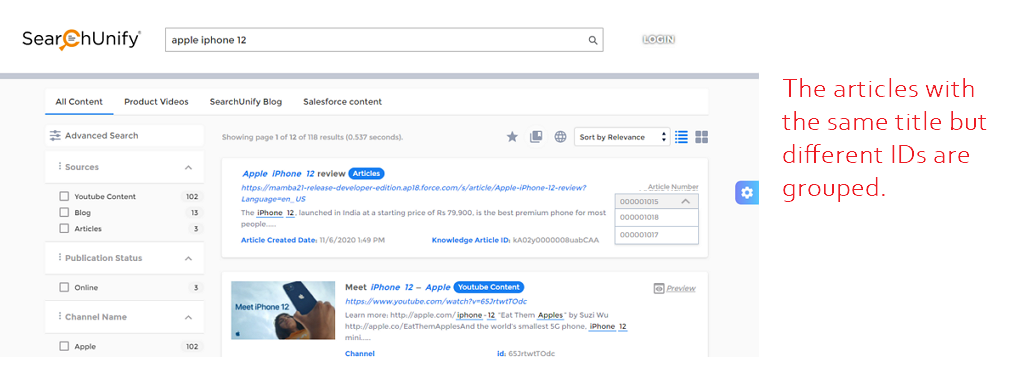Click the LOGIN button
Image resolution: width=1034 pixels, height=372 pixels.
[x=658, y=40]
